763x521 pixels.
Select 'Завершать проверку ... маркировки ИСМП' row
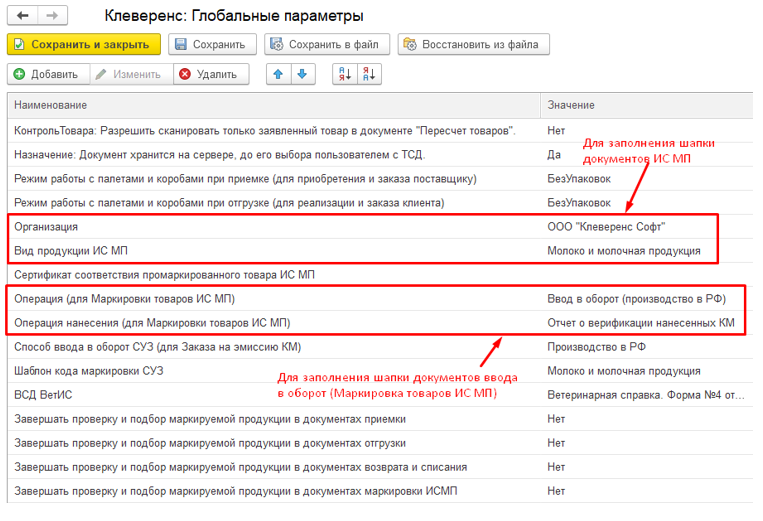380,491
